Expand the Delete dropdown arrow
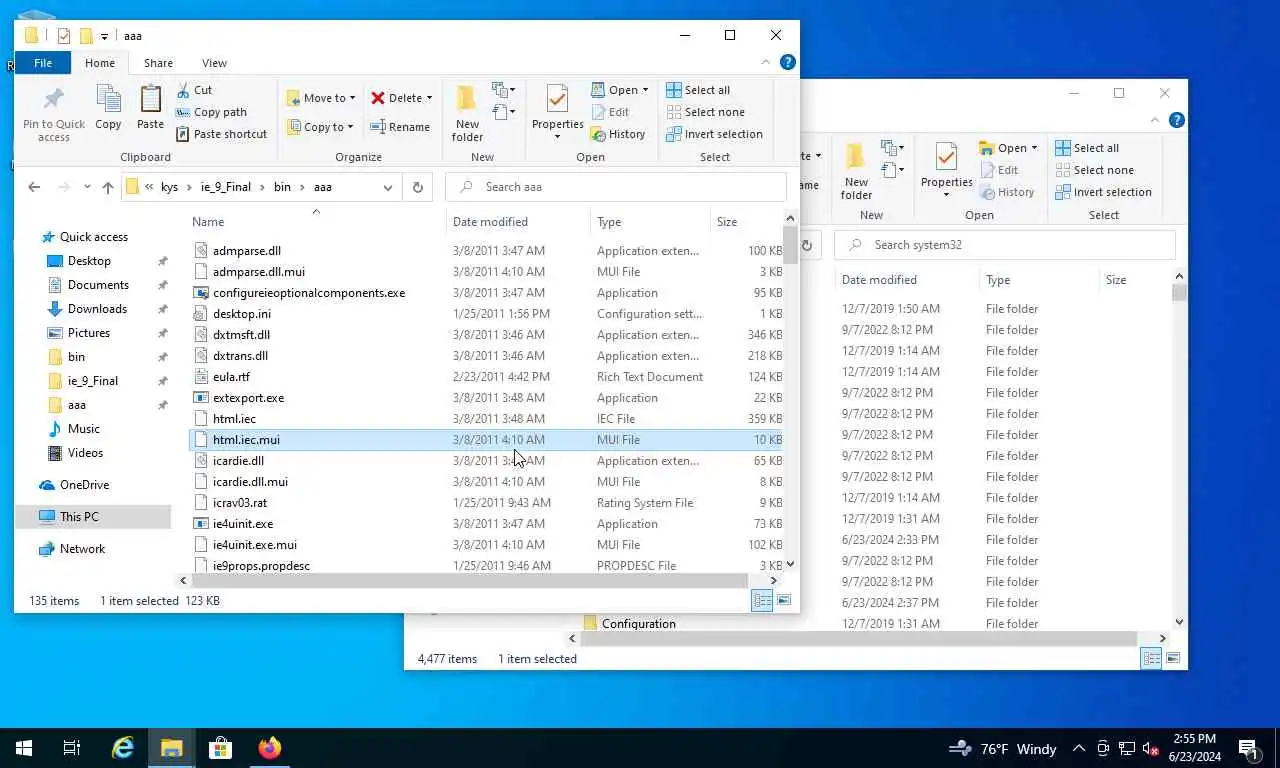 click(429, 98)
